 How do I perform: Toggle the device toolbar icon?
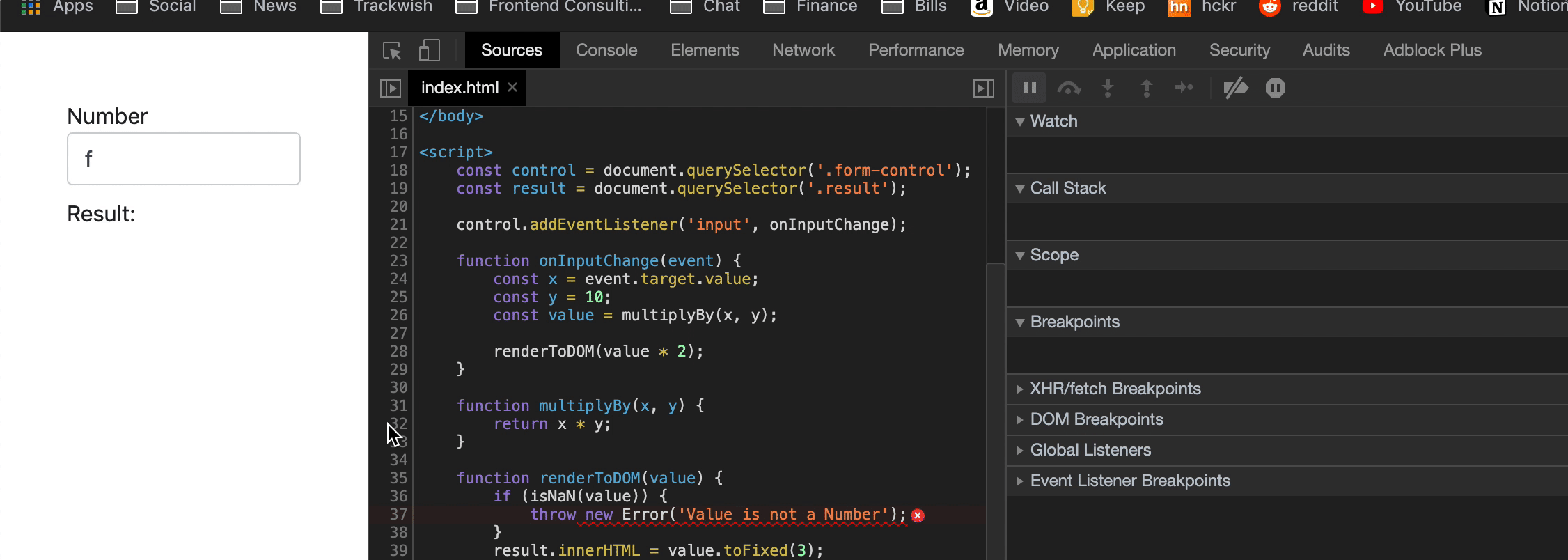coord(429,50)
